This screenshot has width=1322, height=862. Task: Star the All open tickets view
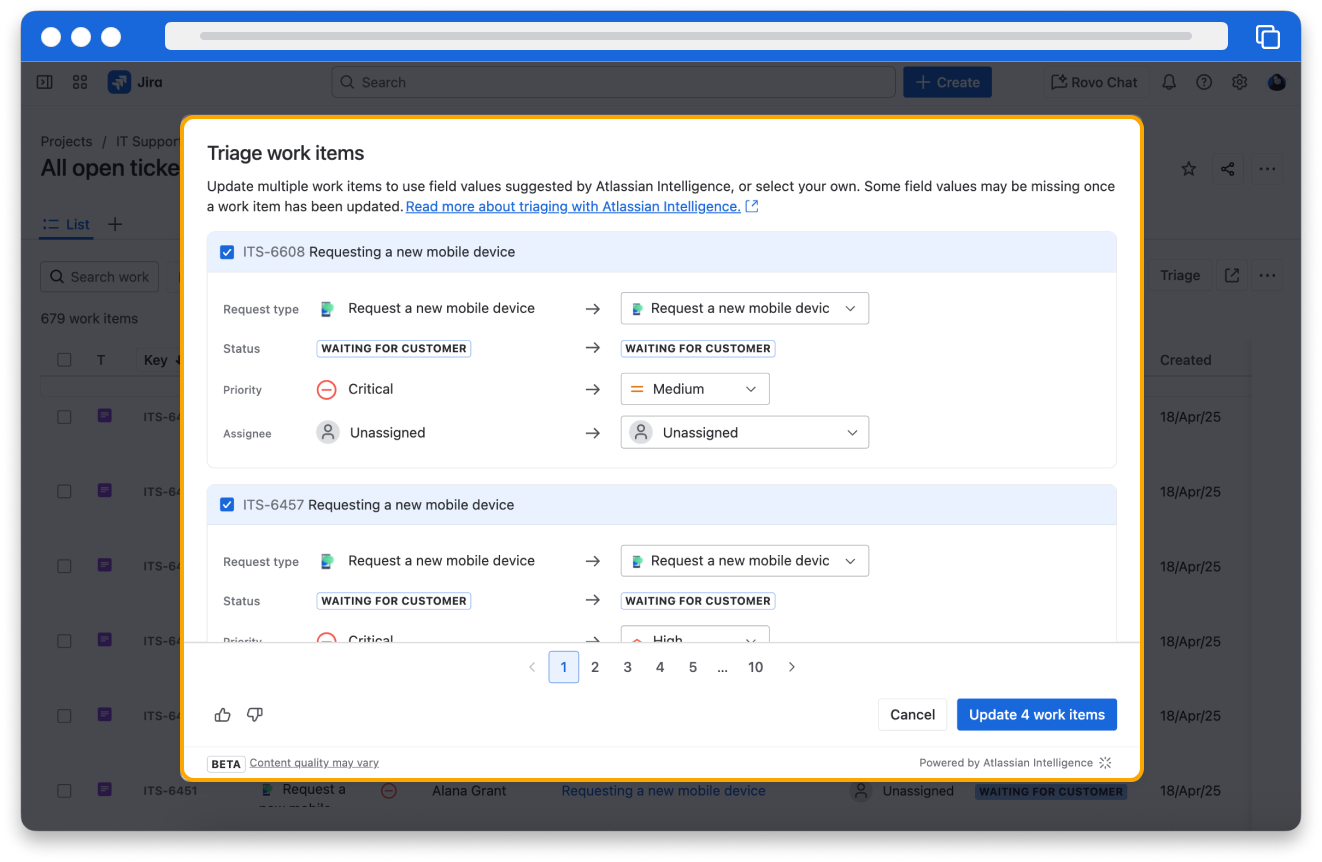1189,169
